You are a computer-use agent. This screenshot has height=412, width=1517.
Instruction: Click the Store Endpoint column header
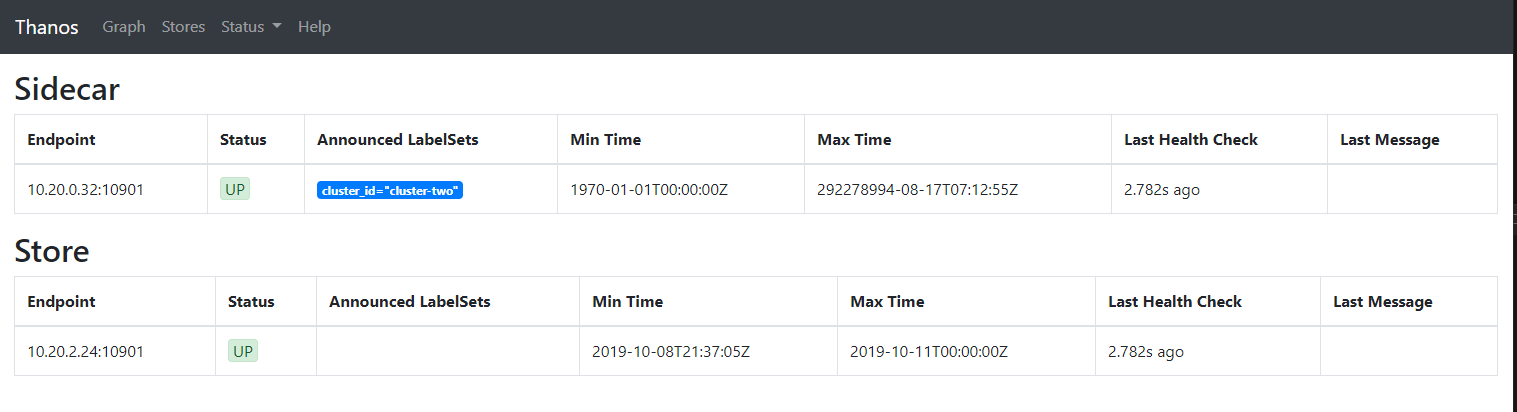point(61,301)
